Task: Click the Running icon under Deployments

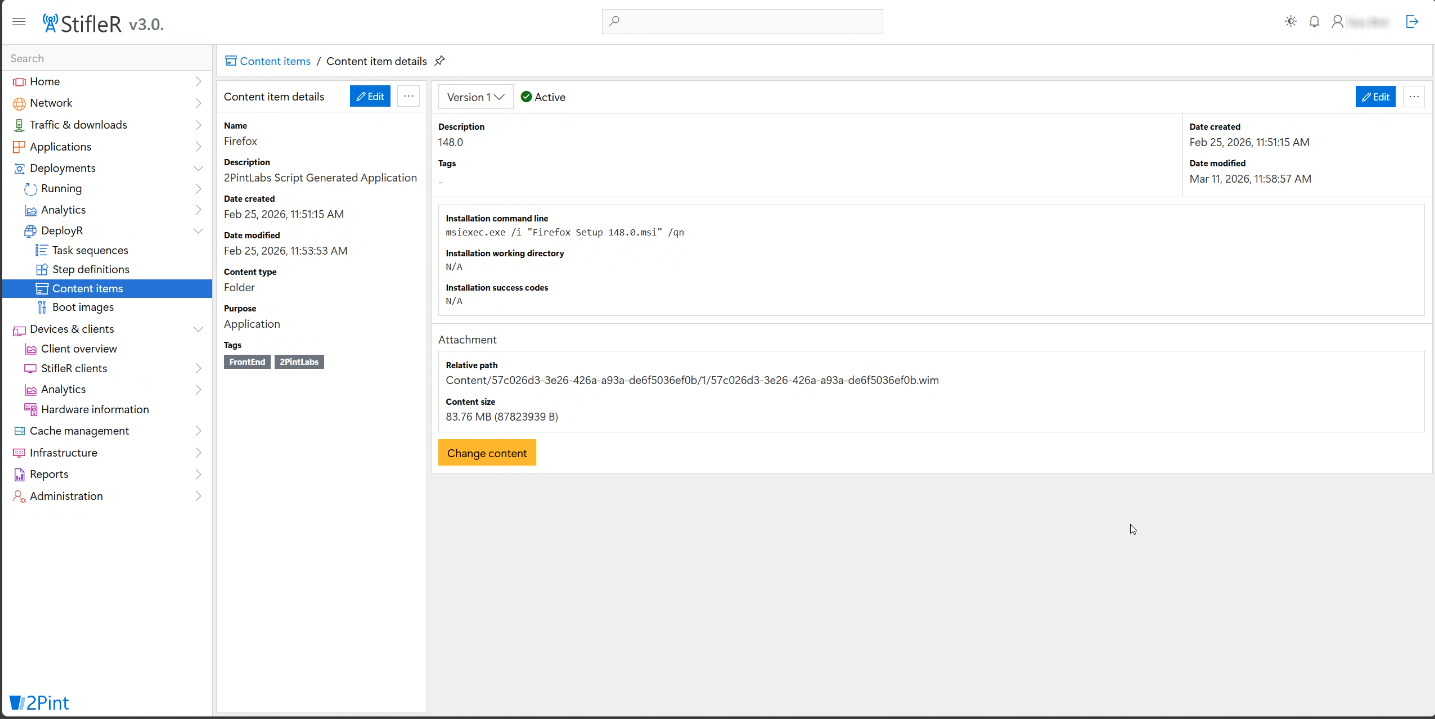Action: tap(31, 188)
